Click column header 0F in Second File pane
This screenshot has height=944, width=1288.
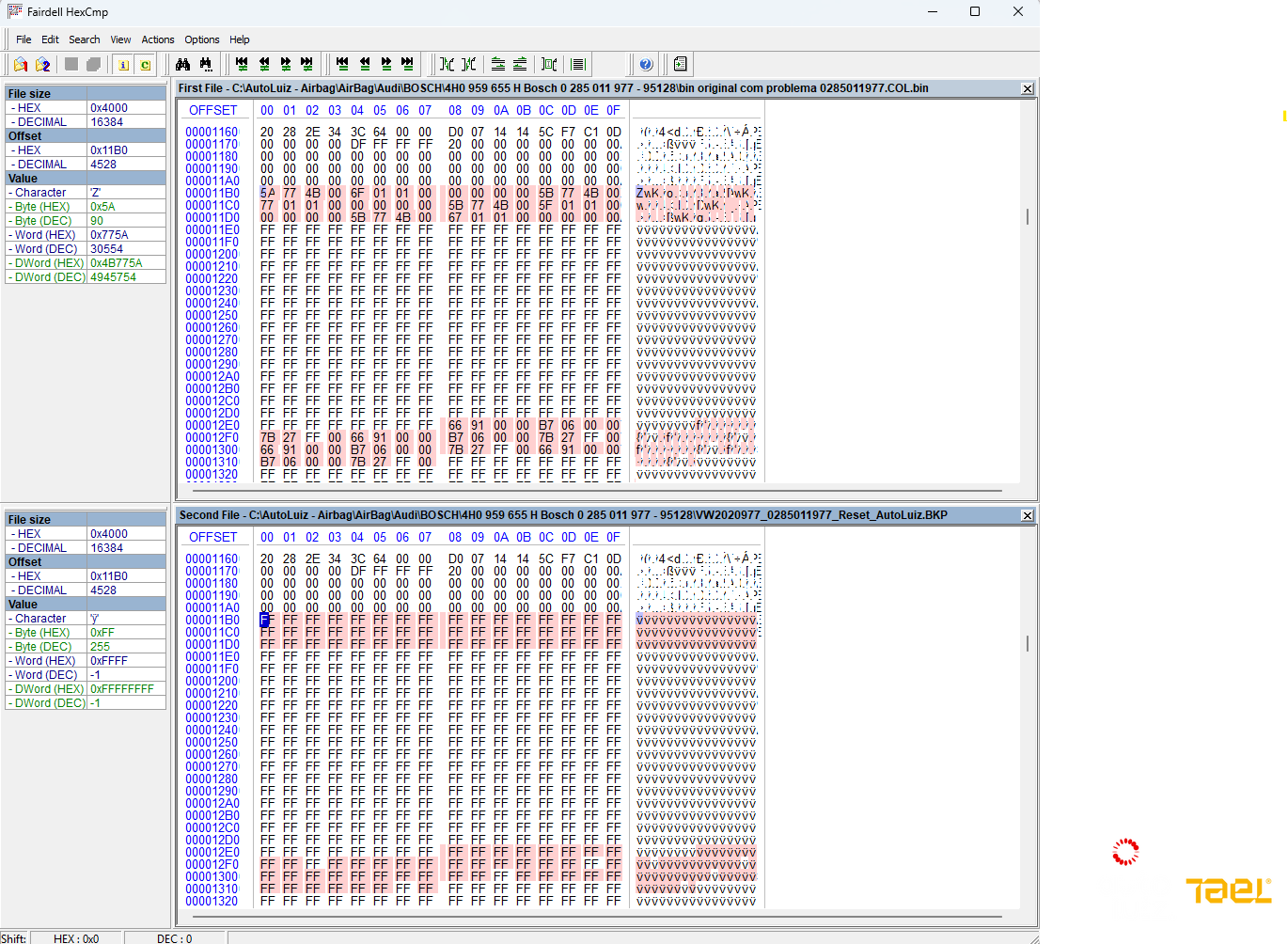tap(613, 538)
